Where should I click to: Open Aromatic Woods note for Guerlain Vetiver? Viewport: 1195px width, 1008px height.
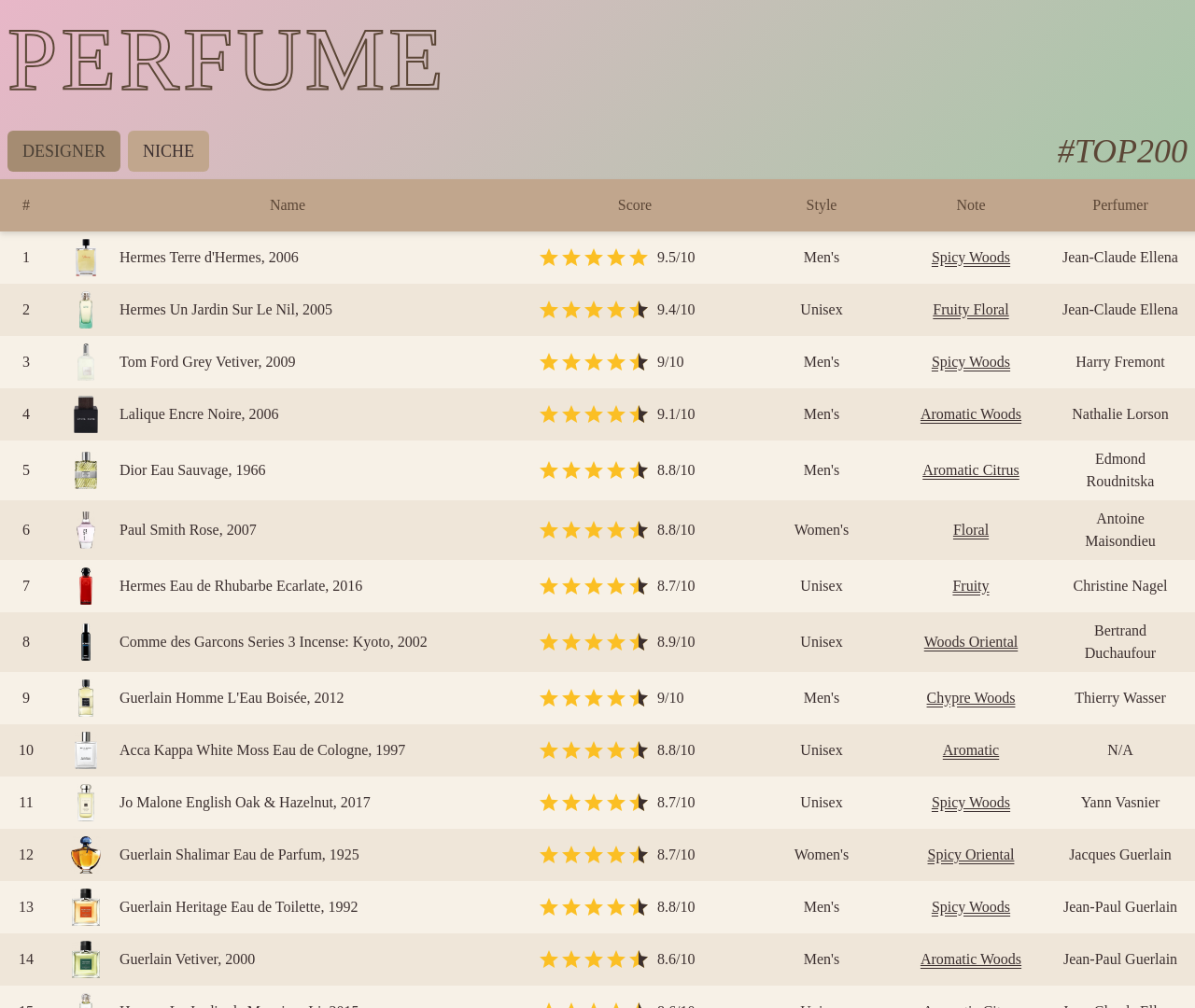pyautogui.click(x=971, y=959)
